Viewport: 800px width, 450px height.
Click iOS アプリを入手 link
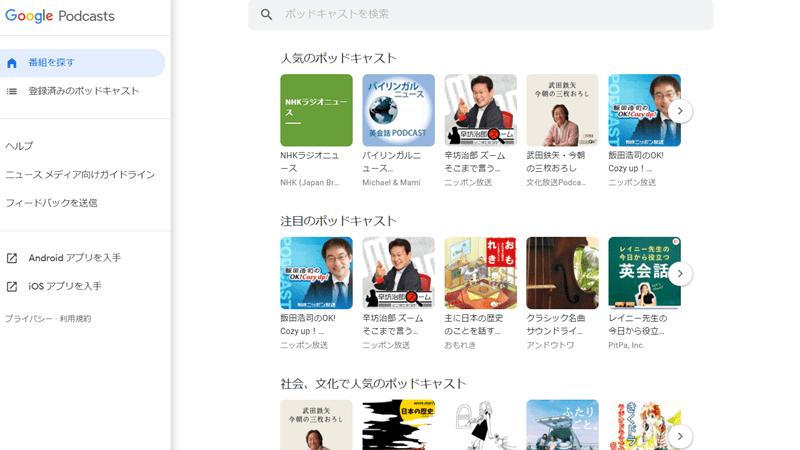tap(65, 286)
